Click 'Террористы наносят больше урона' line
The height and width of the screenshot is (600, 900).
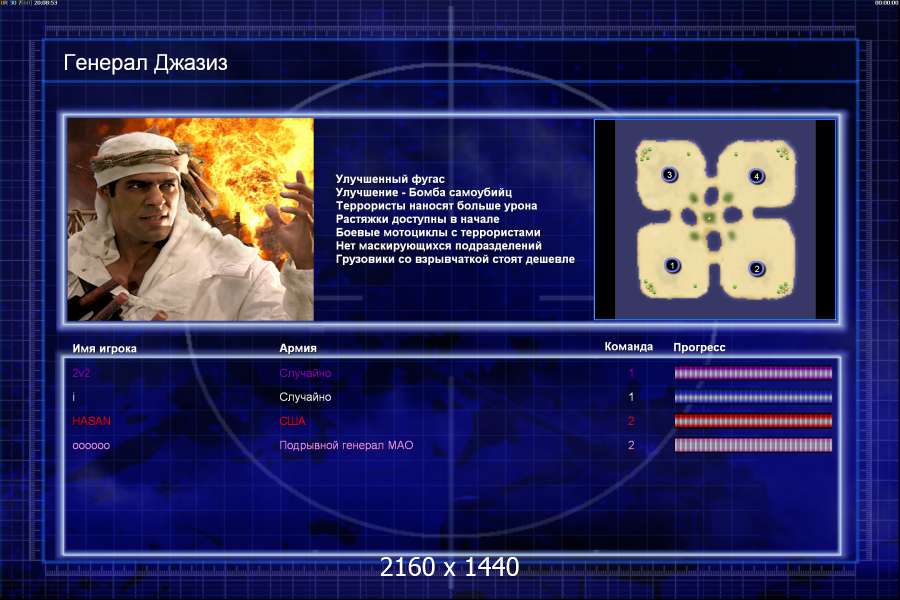point(436,206)
